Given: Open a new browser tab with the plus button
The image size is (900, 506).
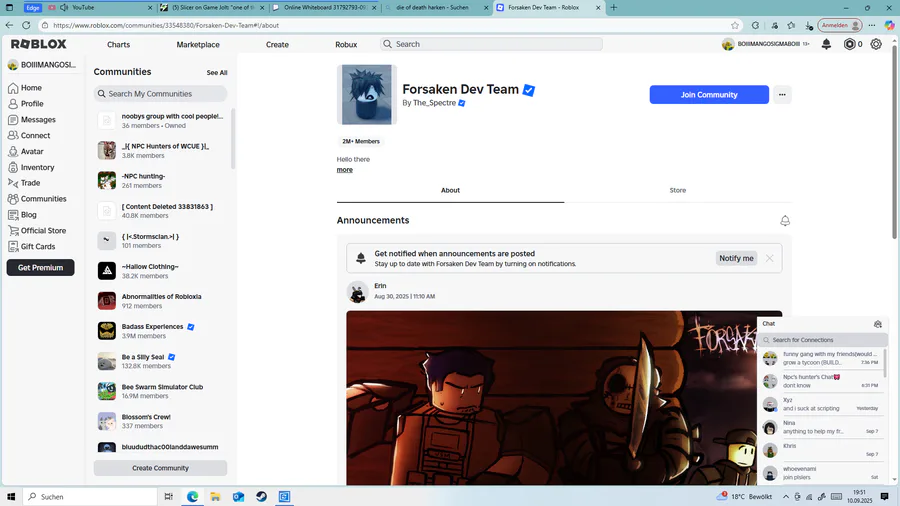Looking at the screenshot, I should 614,7.
